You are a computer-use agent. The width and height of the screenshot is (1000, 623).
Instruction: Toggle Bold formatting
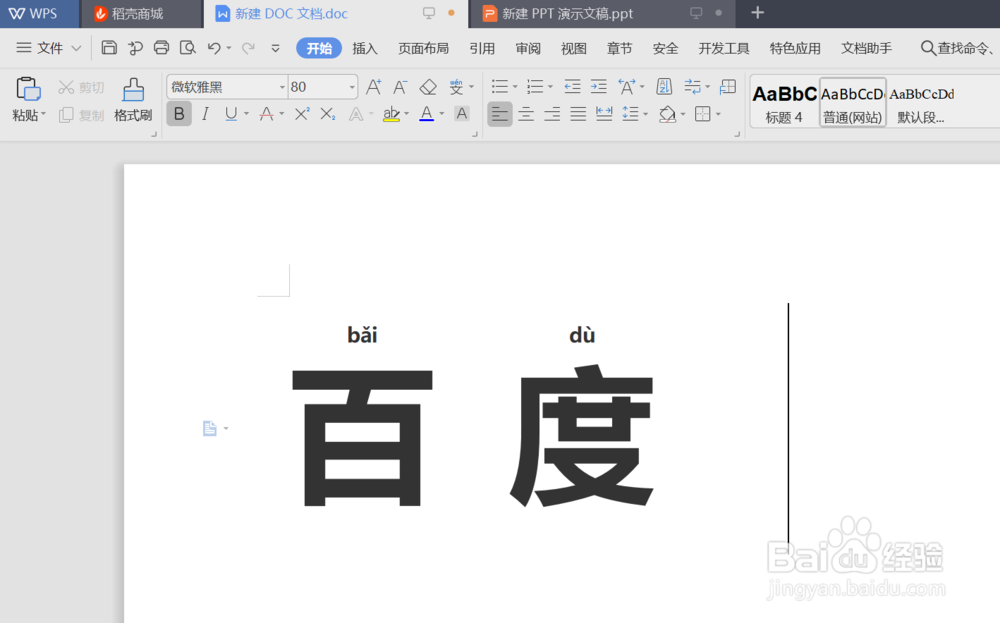179,114
